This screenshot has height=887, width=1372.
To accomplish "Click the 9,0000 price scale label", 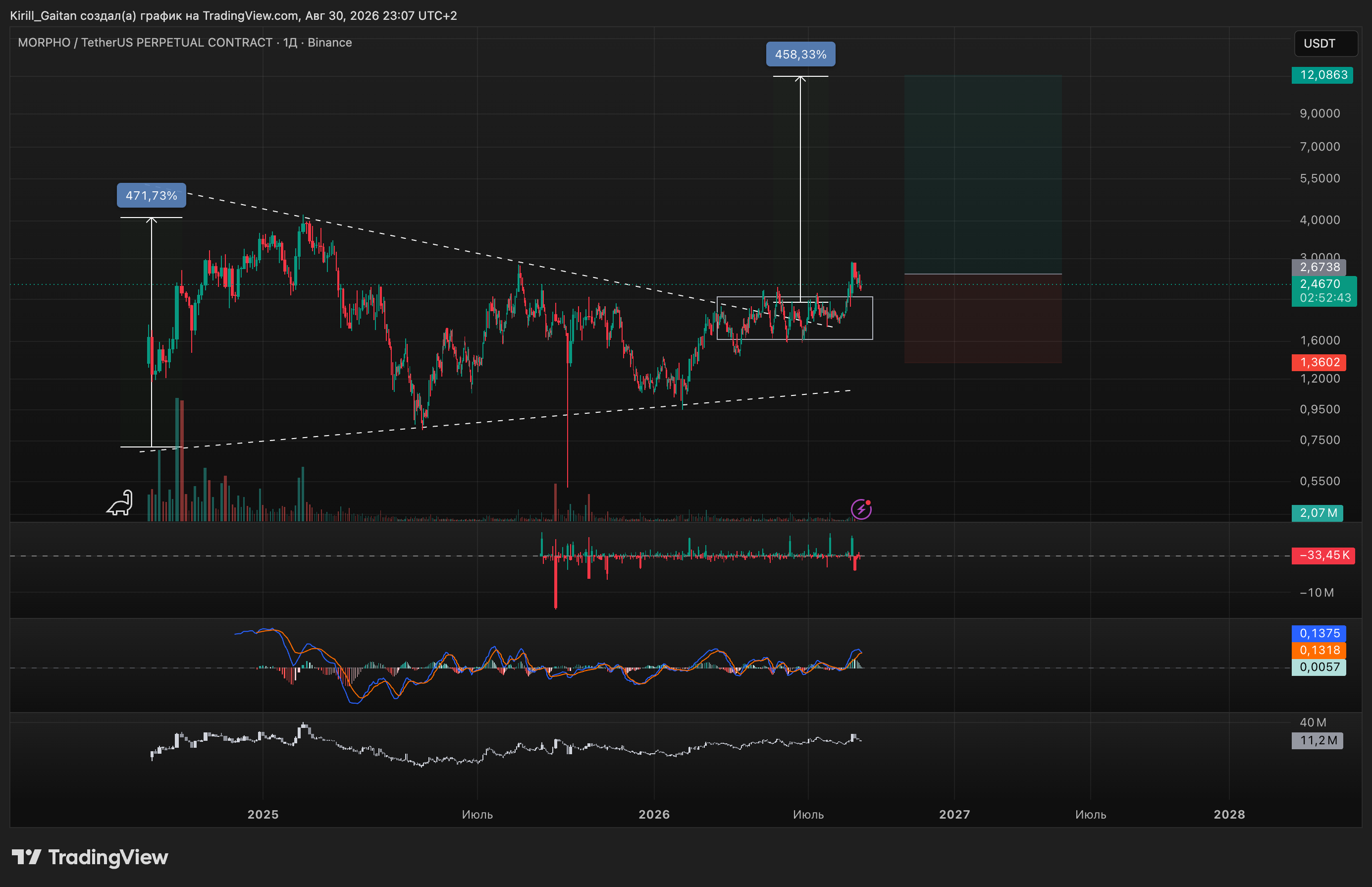I will 1319,113.
